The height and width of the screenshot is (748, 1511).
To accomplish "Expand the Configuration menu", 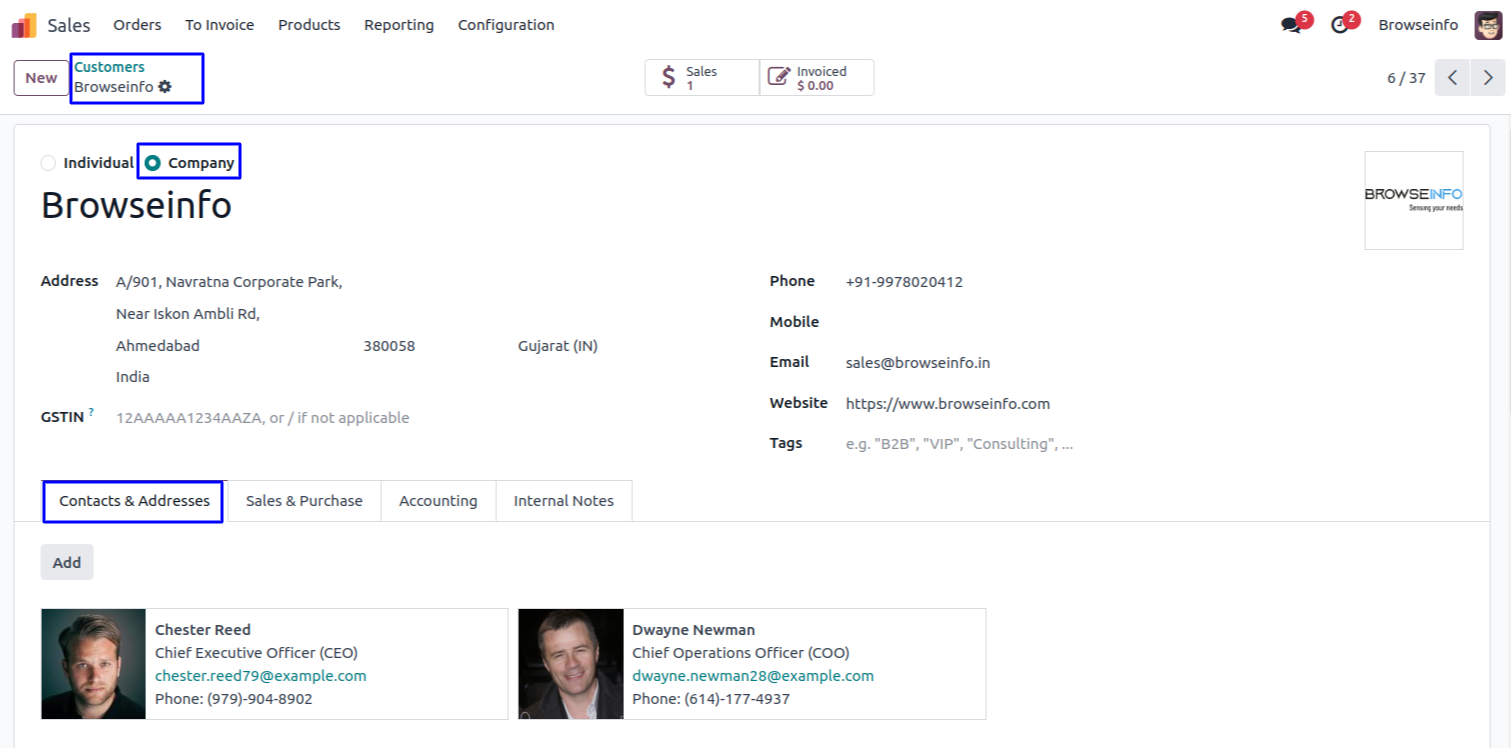I will coord(506,25).
